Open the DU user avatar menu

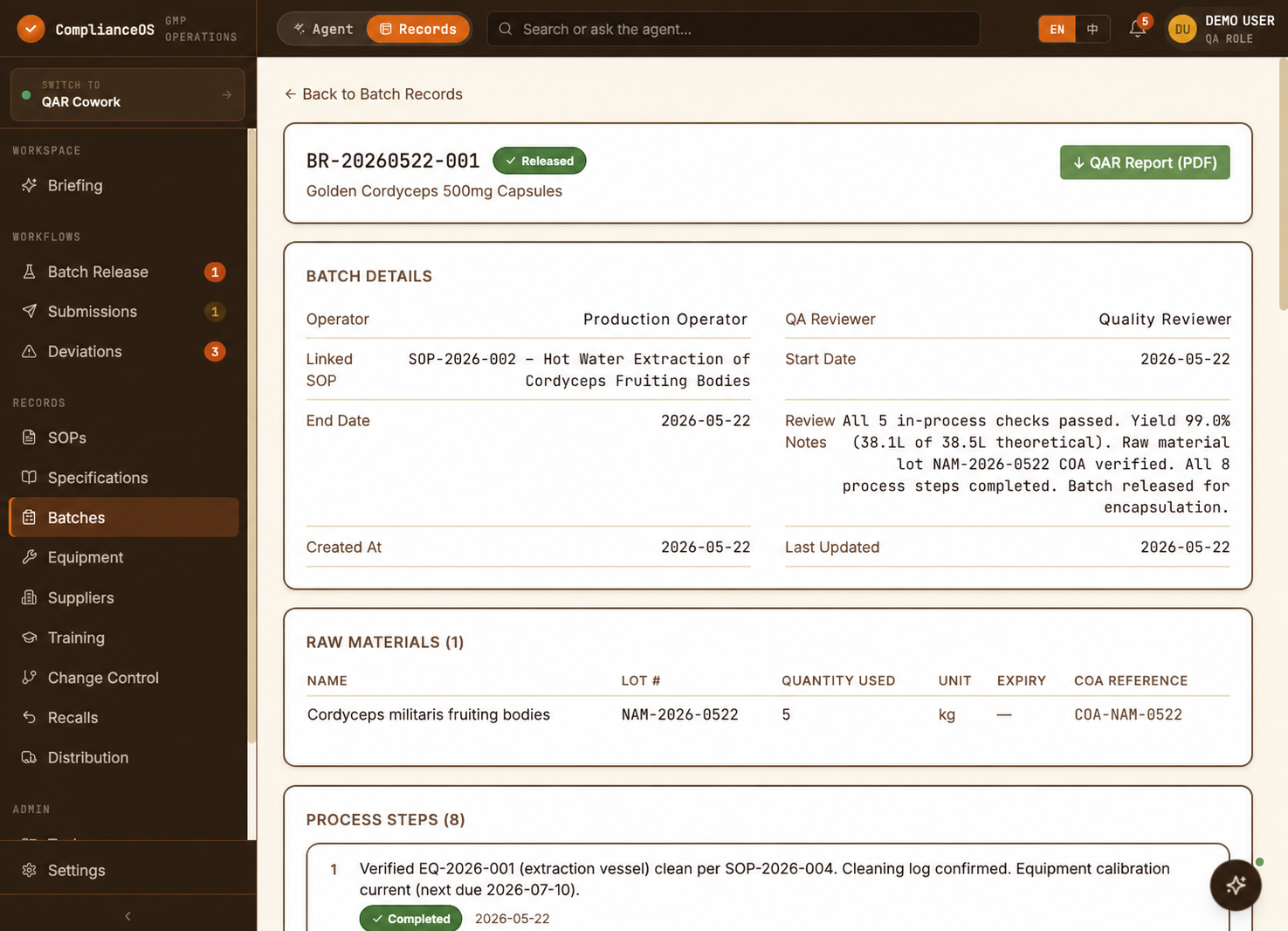click(x=1182, y=29)
